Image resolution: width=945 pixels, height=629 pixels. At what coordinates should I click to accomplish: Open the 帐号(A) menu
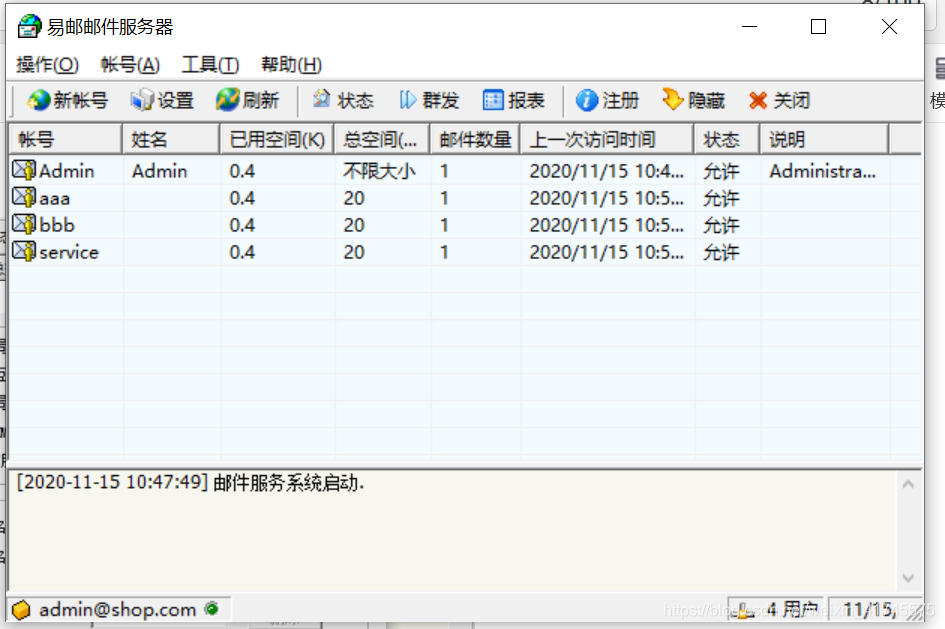pyautogui.click(x=130, y=64)
